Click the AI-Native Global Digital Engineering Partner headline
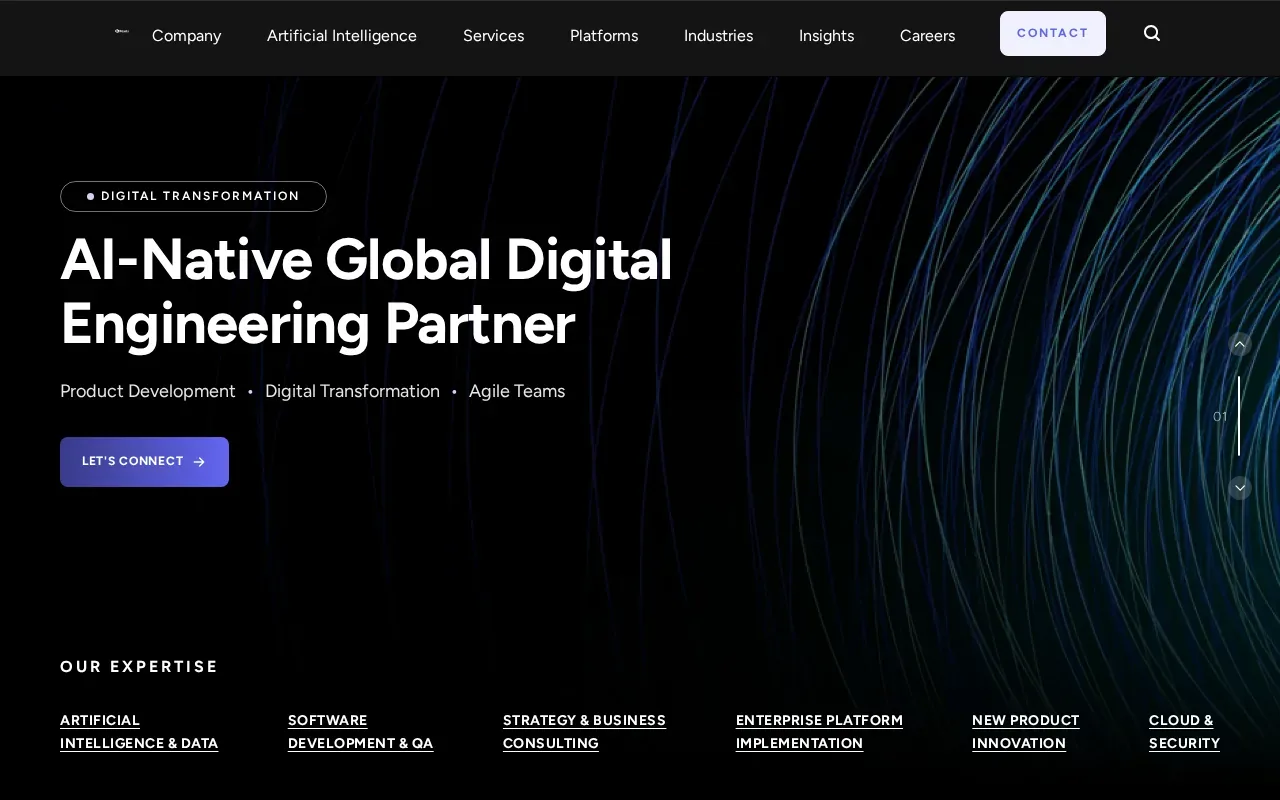 pyautogui.click(x=366, y=291)
